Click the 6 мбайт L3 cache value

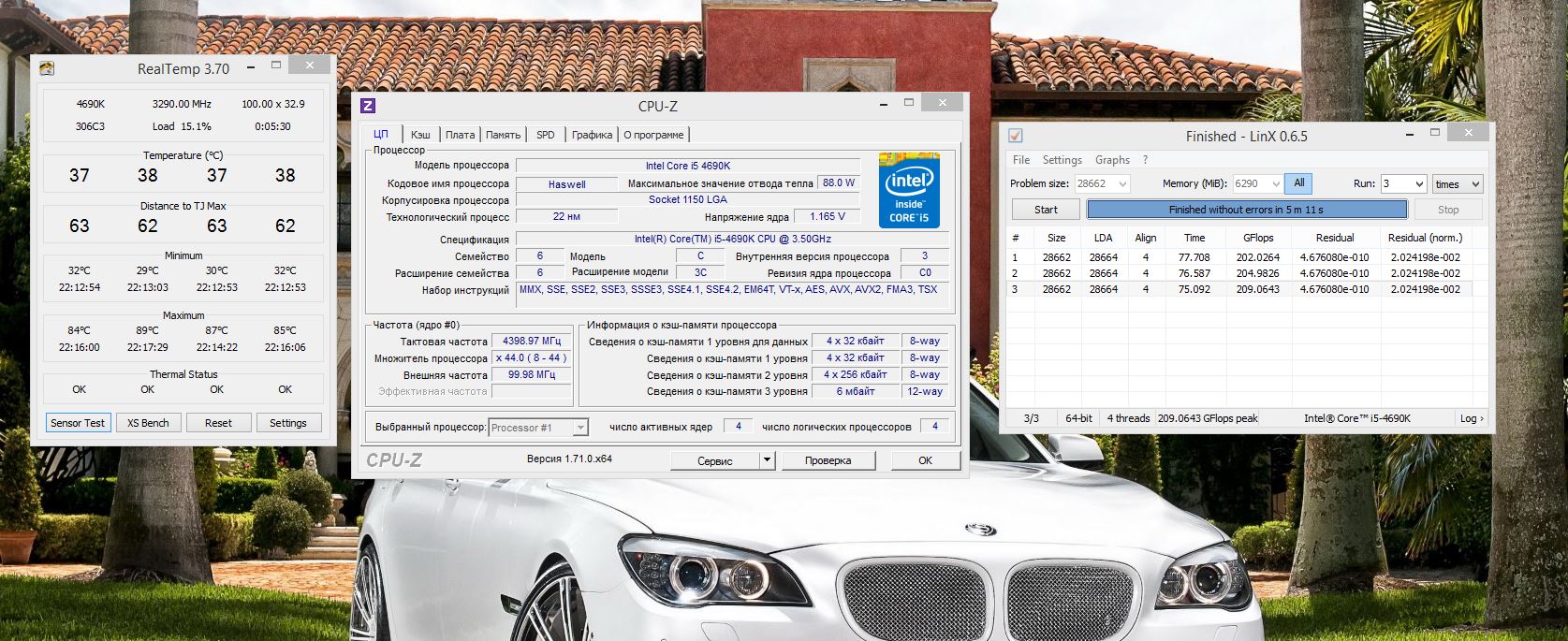click(x=855, y=391)
